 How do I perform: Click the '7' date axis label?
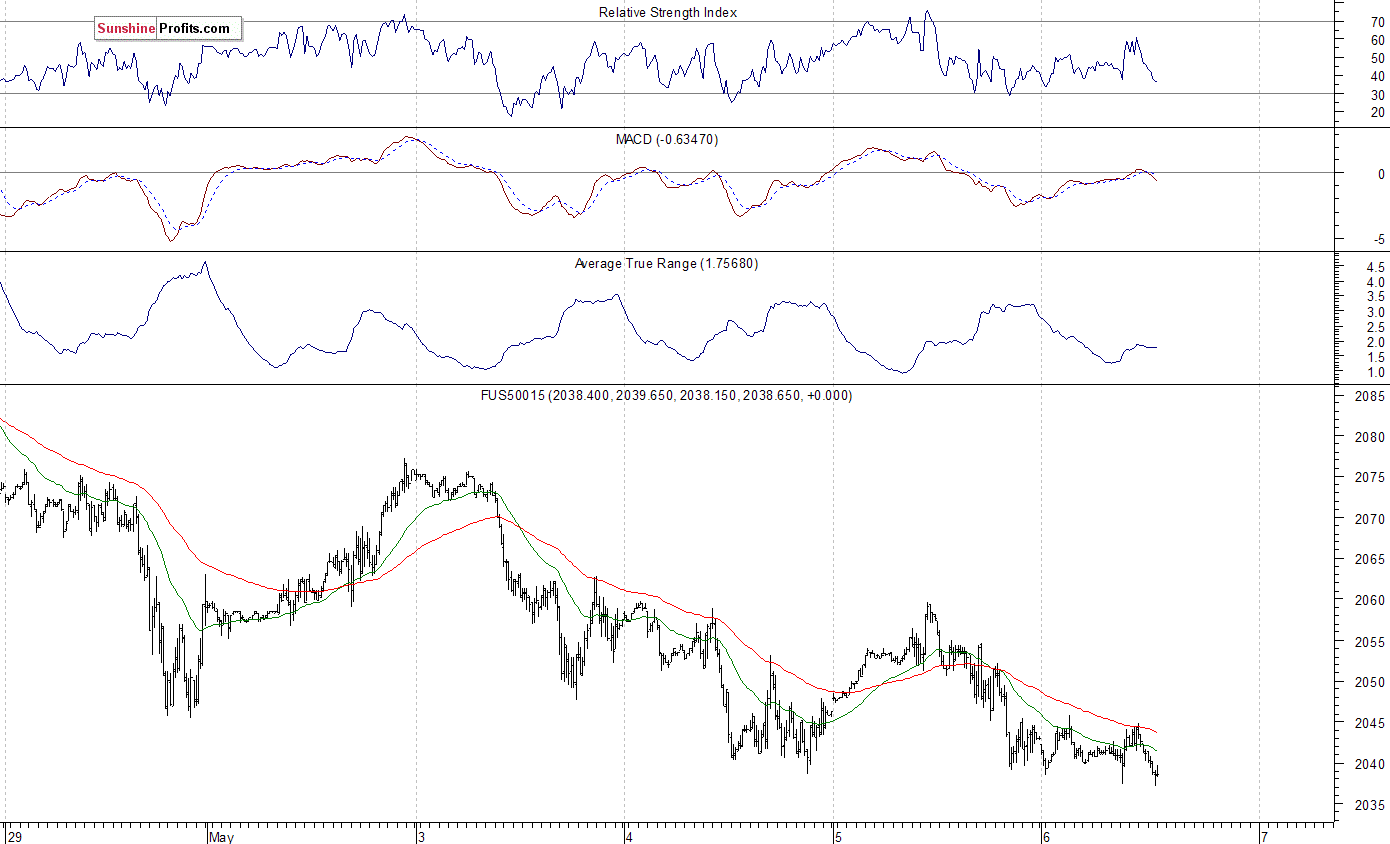point(1263,836)
